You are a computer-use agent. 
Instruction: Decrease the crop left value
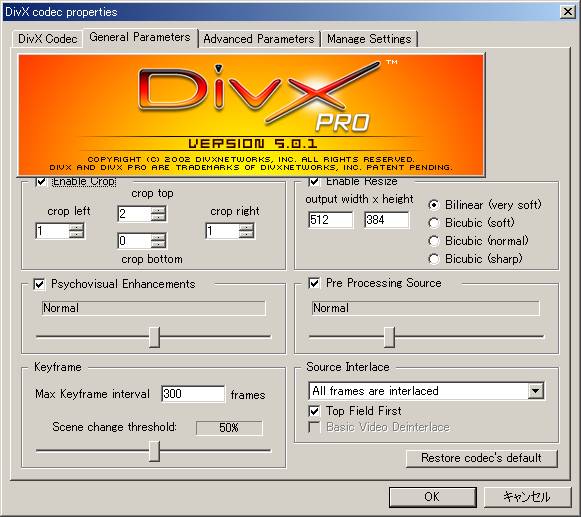76,235
